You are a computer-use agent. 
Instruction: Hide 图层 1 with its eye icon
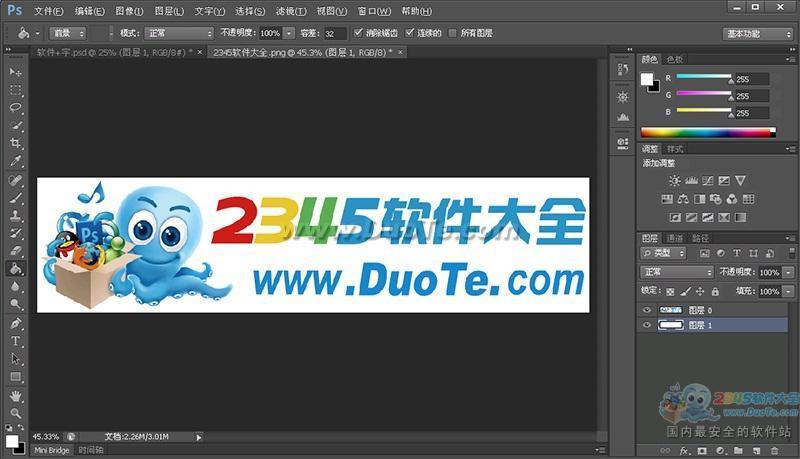click(647, 325)
